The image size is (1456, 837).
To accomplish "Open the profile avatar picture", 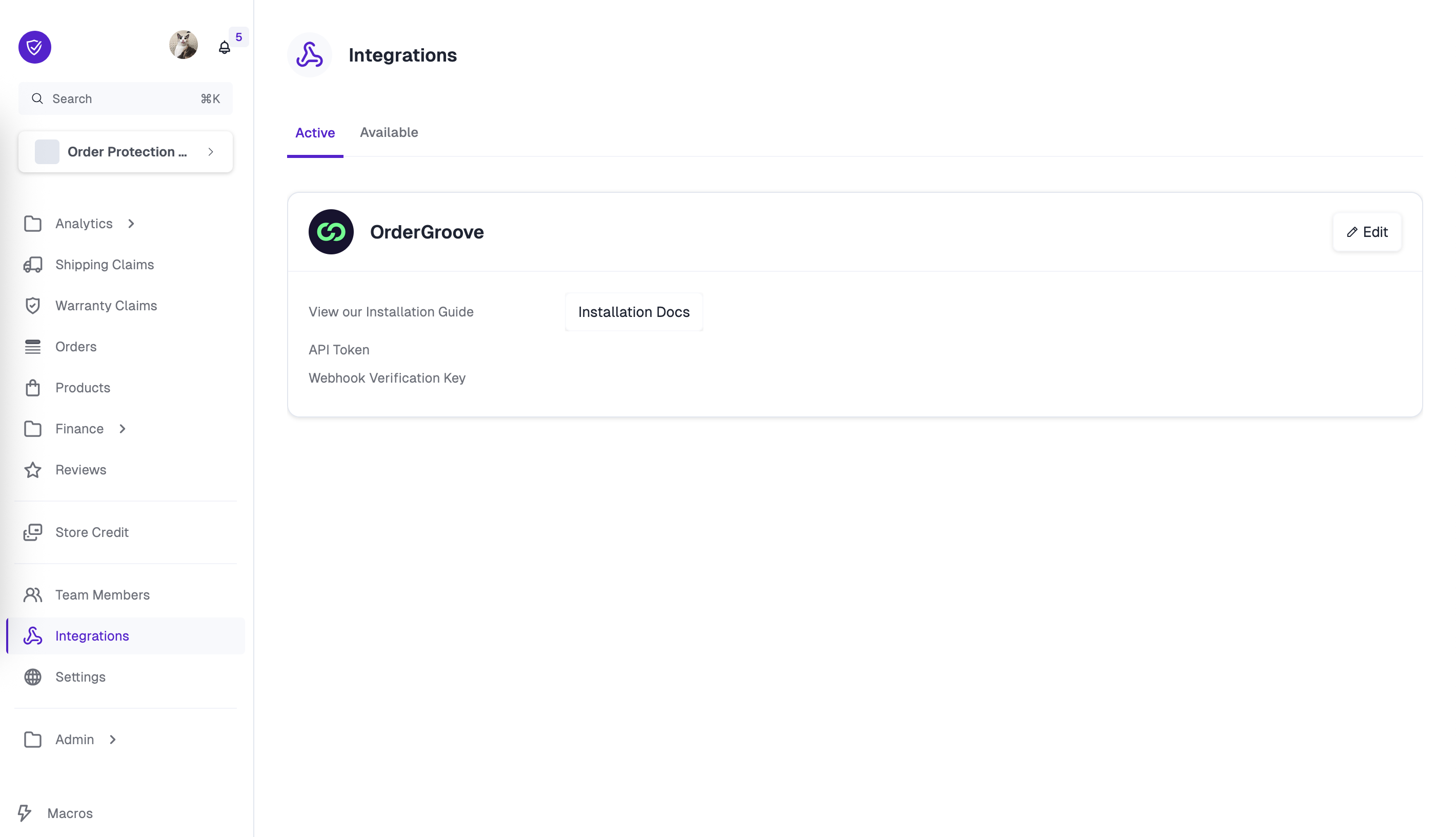I will pyautogui.click(x=184, y=44).
